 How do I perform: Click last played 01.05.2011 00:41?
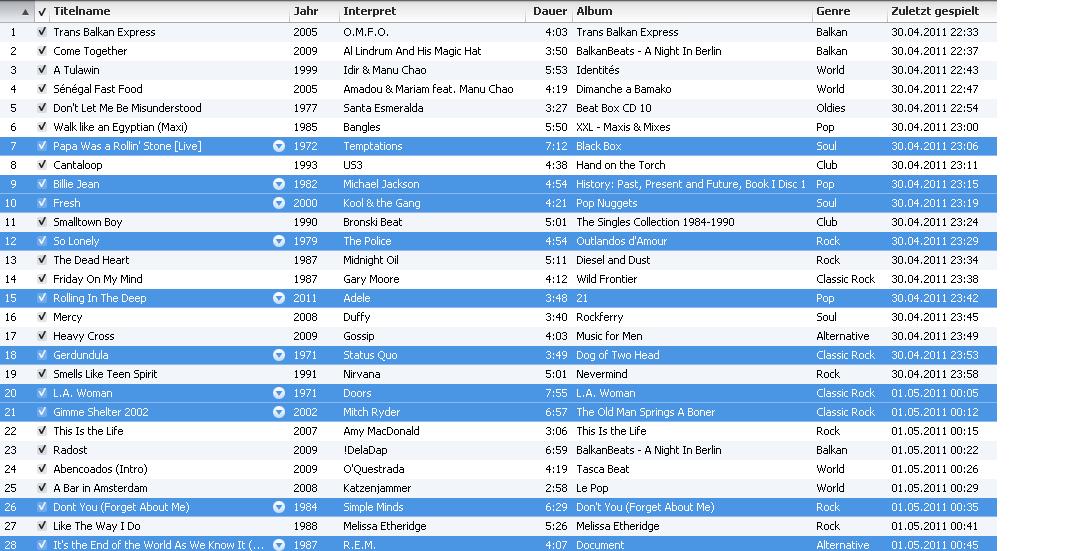pyautogui.click(x=935, y=526)
